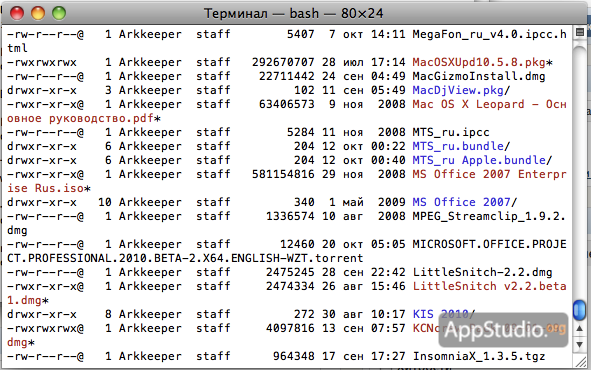Click the window title 'Терминал — bash — 80×24'
Screen dimensions: 591x370
click(x=293, y=14)
